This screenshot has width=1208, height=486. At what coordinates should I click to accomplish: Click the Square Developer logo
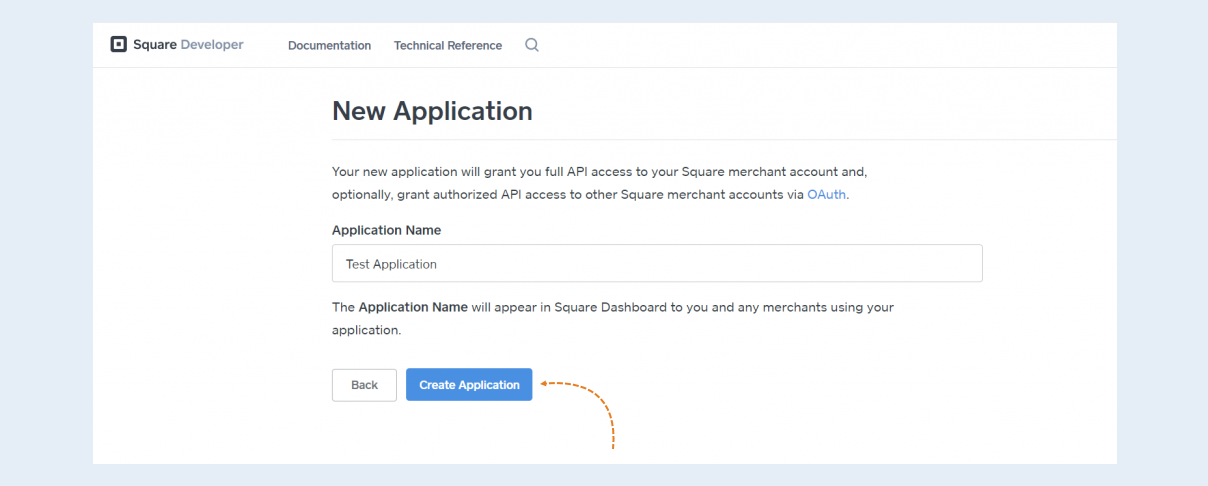[177, 45]
